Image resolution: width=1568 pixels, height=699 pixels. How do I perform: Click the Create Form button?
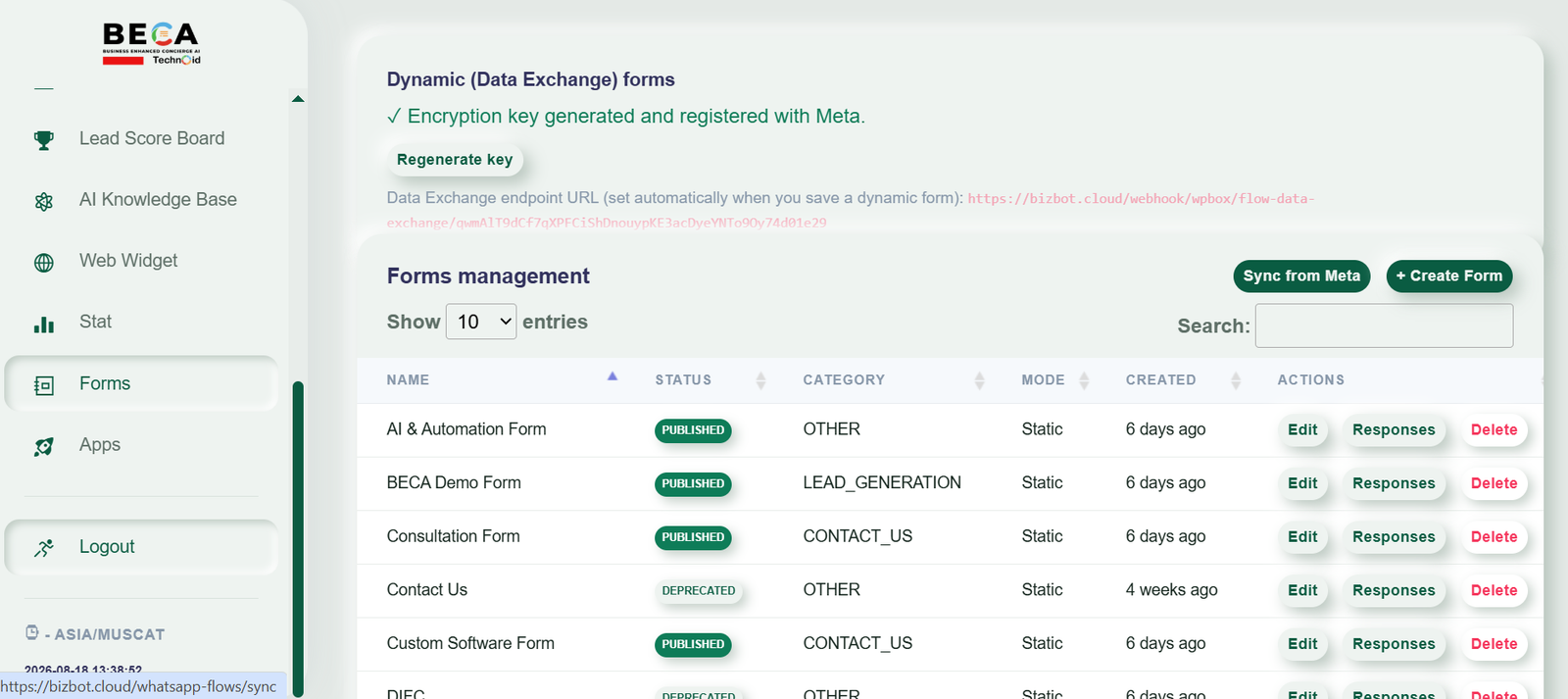click(1449, 275)
